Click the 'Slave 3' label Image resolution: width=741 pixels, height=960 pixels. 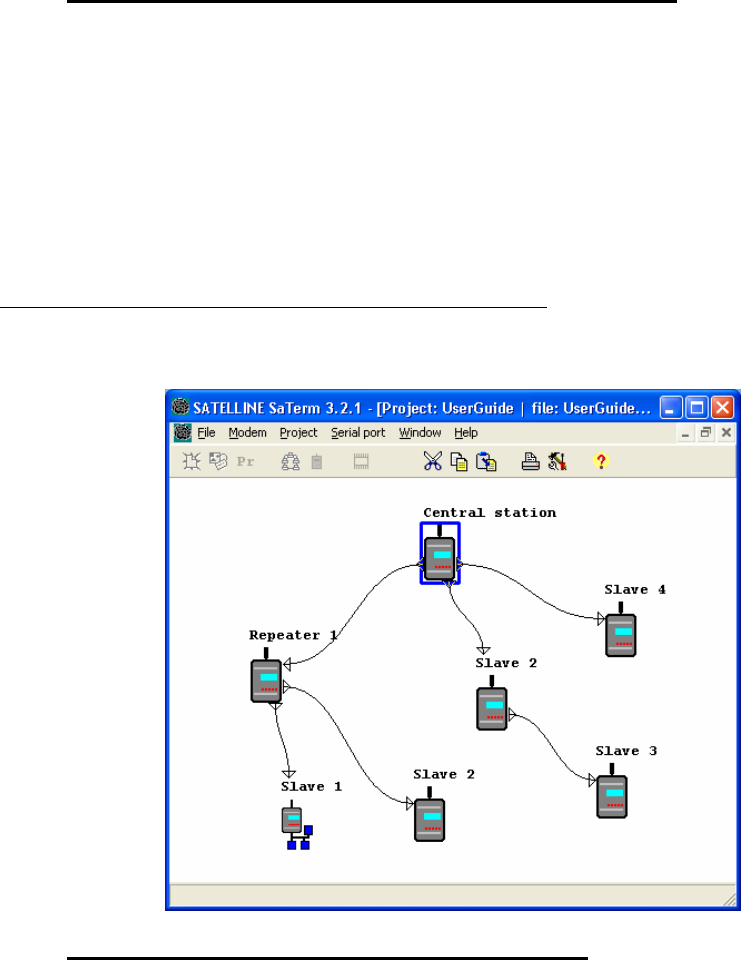pos(626,751)
